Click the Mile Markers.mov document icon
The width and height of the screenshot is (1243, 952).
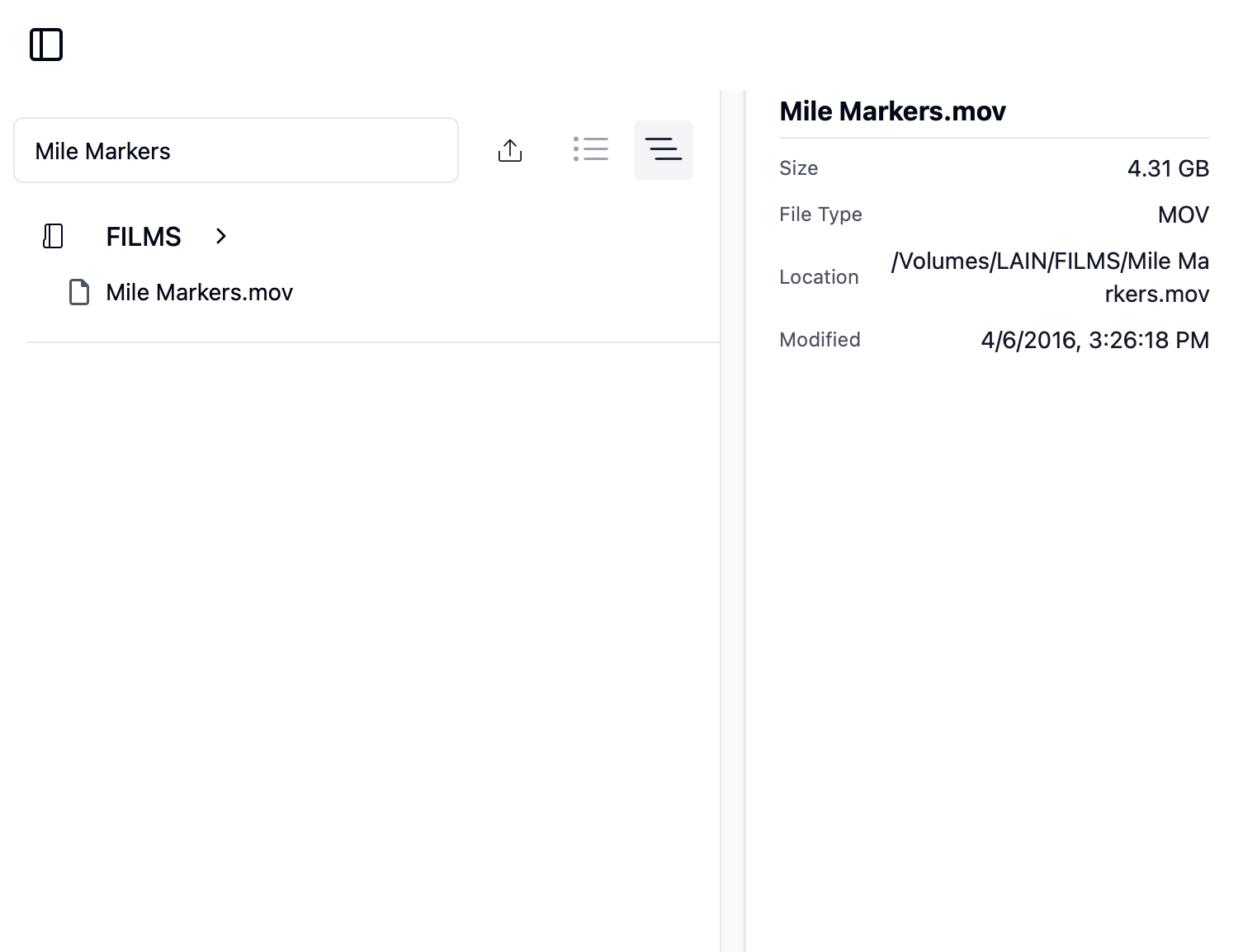[79, 292]
